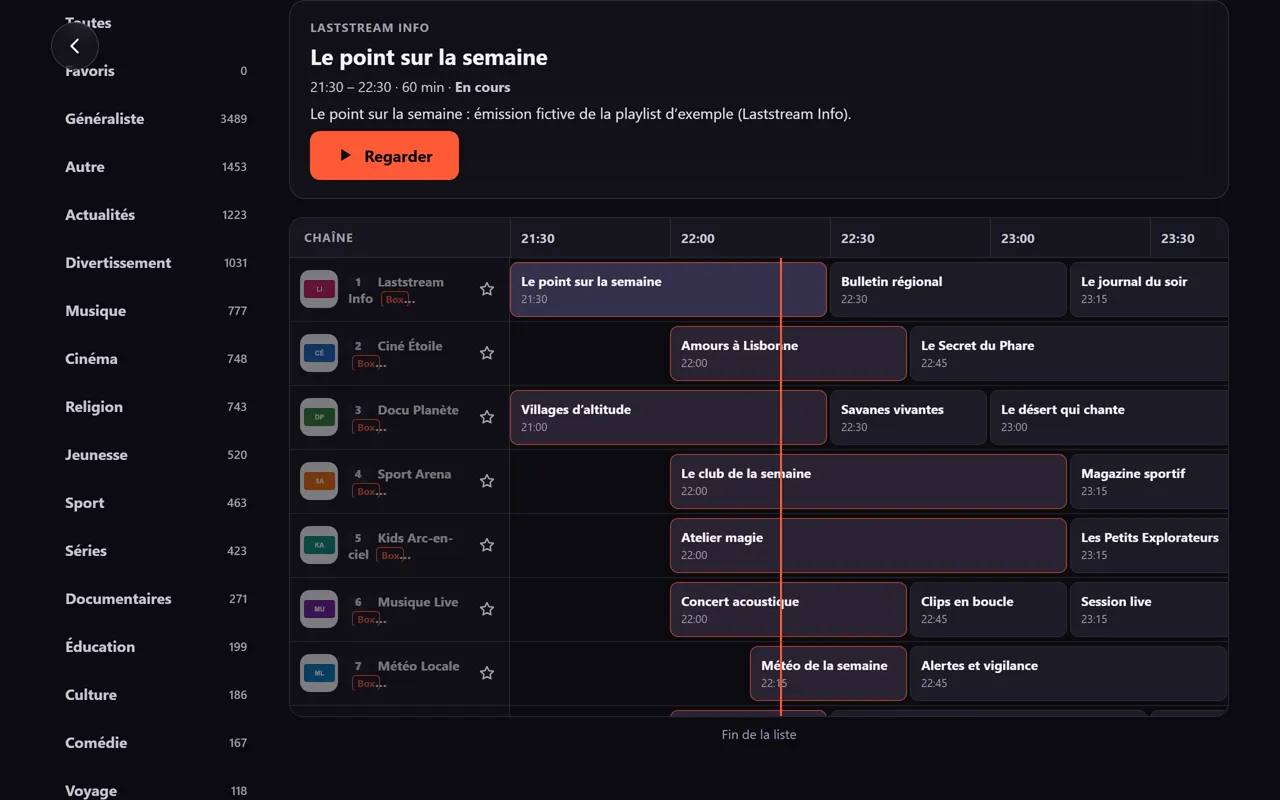1280x800 pixels.
Task: Open the Concert acoustique program
Action: pyautogui.click(x=788, y=610)
